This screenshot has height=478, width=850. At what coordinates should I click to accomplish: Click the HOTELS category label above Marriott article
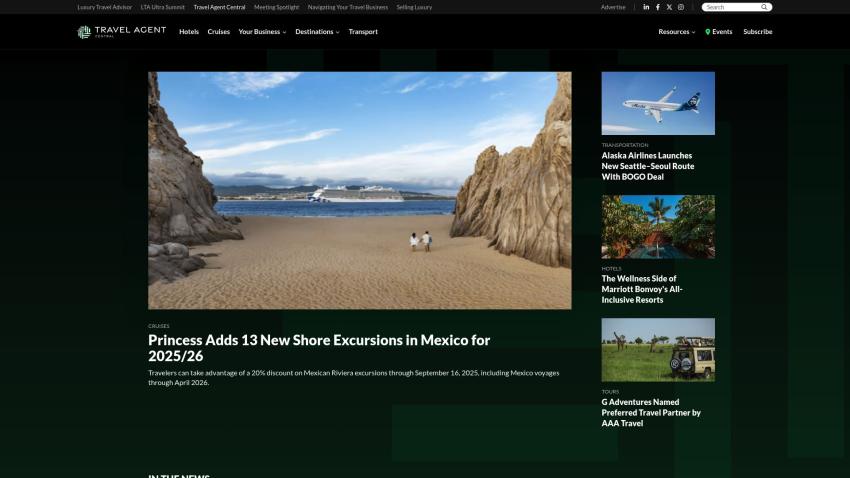coord(611,268)
